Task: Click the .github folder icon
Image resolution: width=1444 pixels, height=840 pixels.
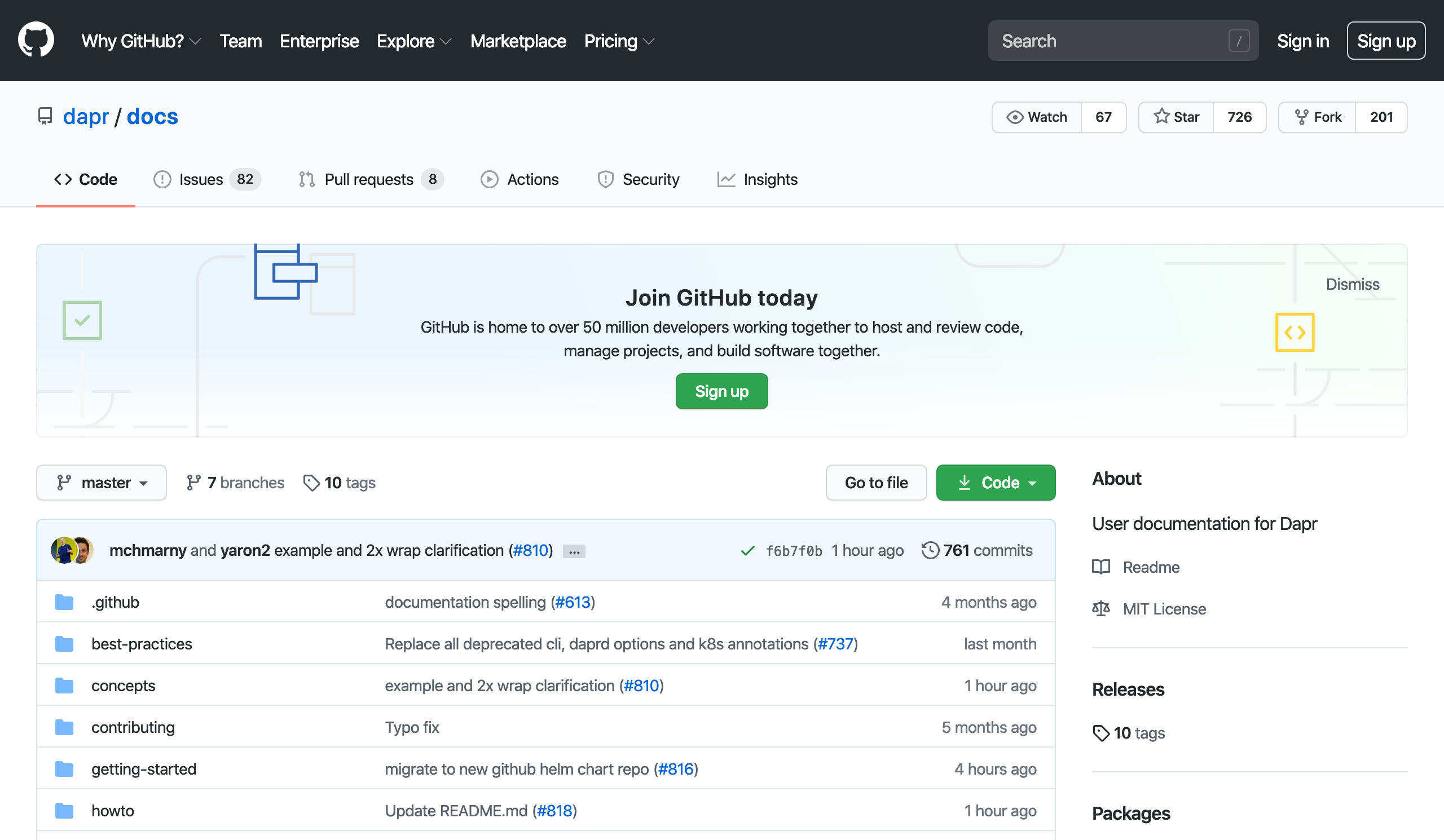Action: 64,602
